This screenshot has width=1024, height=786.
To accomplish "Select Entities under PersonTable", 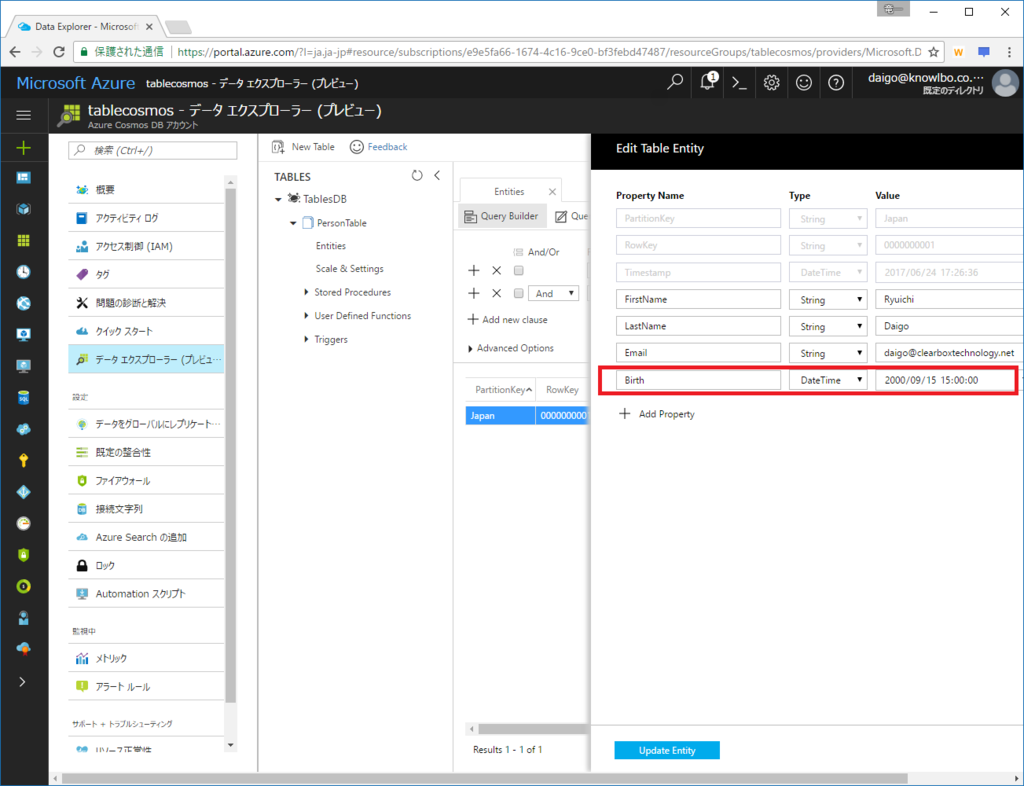I will coord(330,245).
